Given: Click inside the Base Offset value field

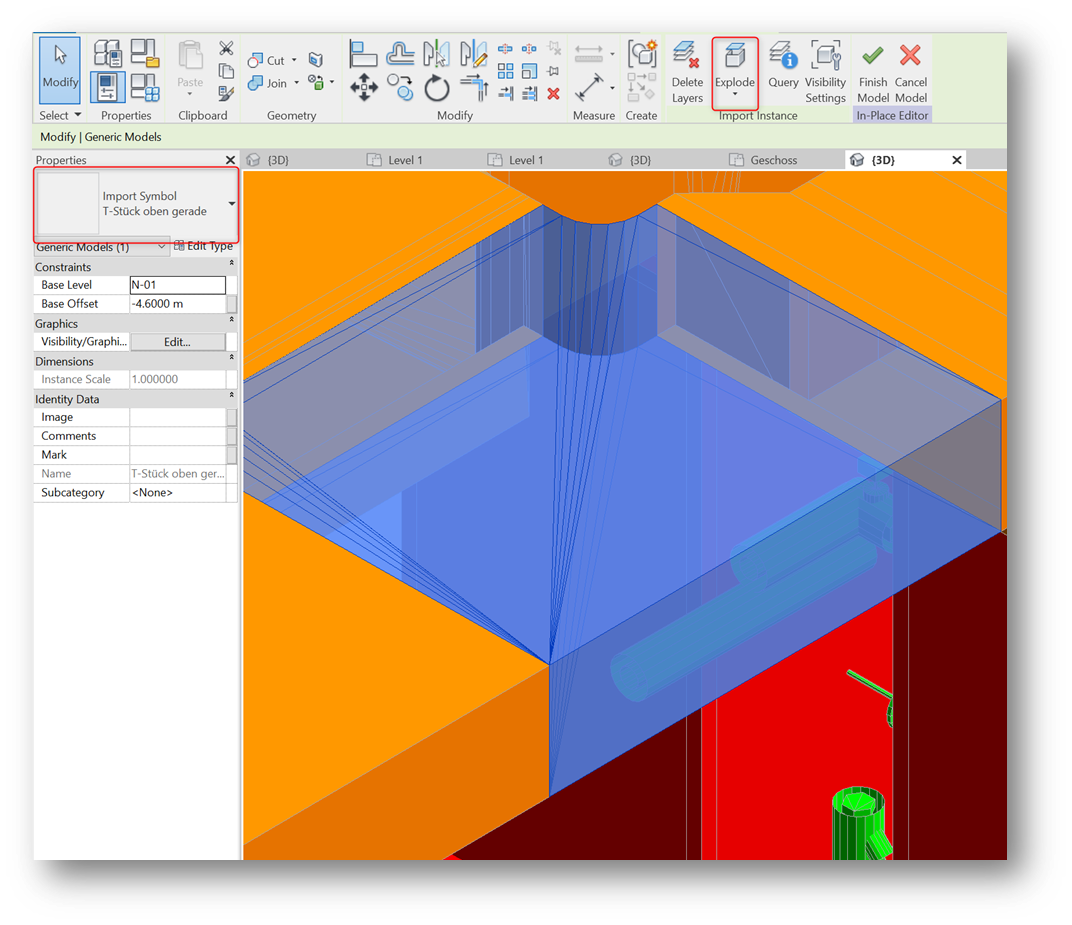Looking at the screenshot, I should click(178, 303).
